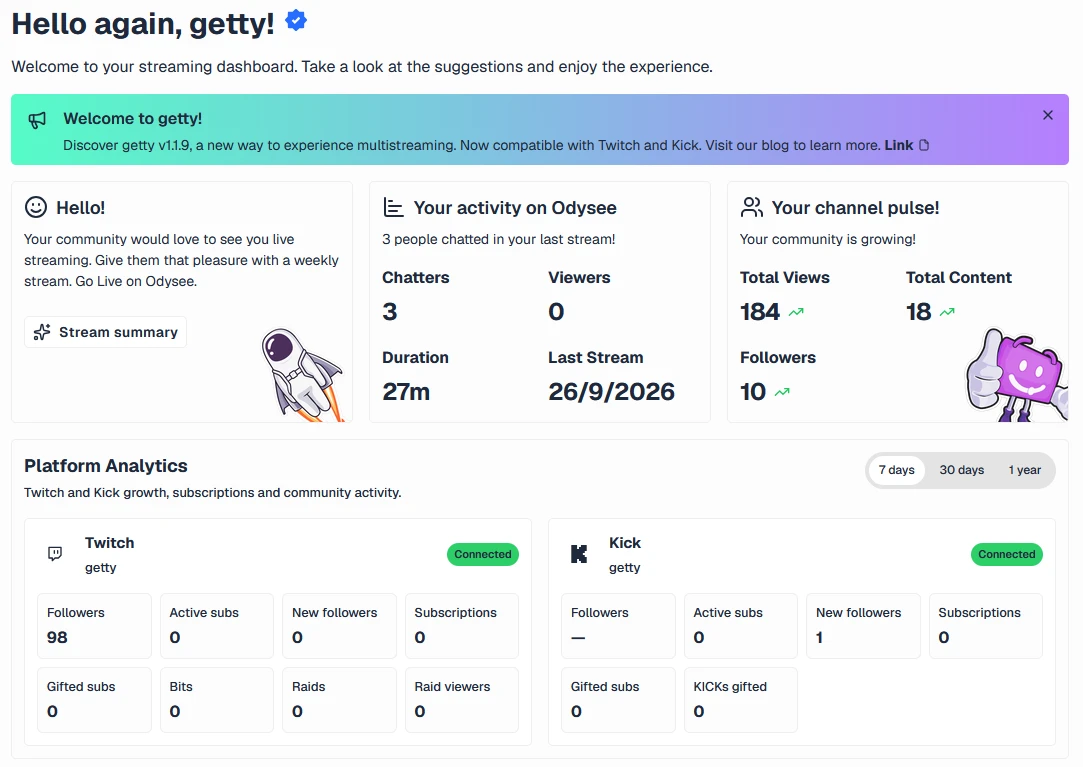Click the Kick Connected status badge
The height and width of the screenshot is (767, 1083).
coord(1006,554)
